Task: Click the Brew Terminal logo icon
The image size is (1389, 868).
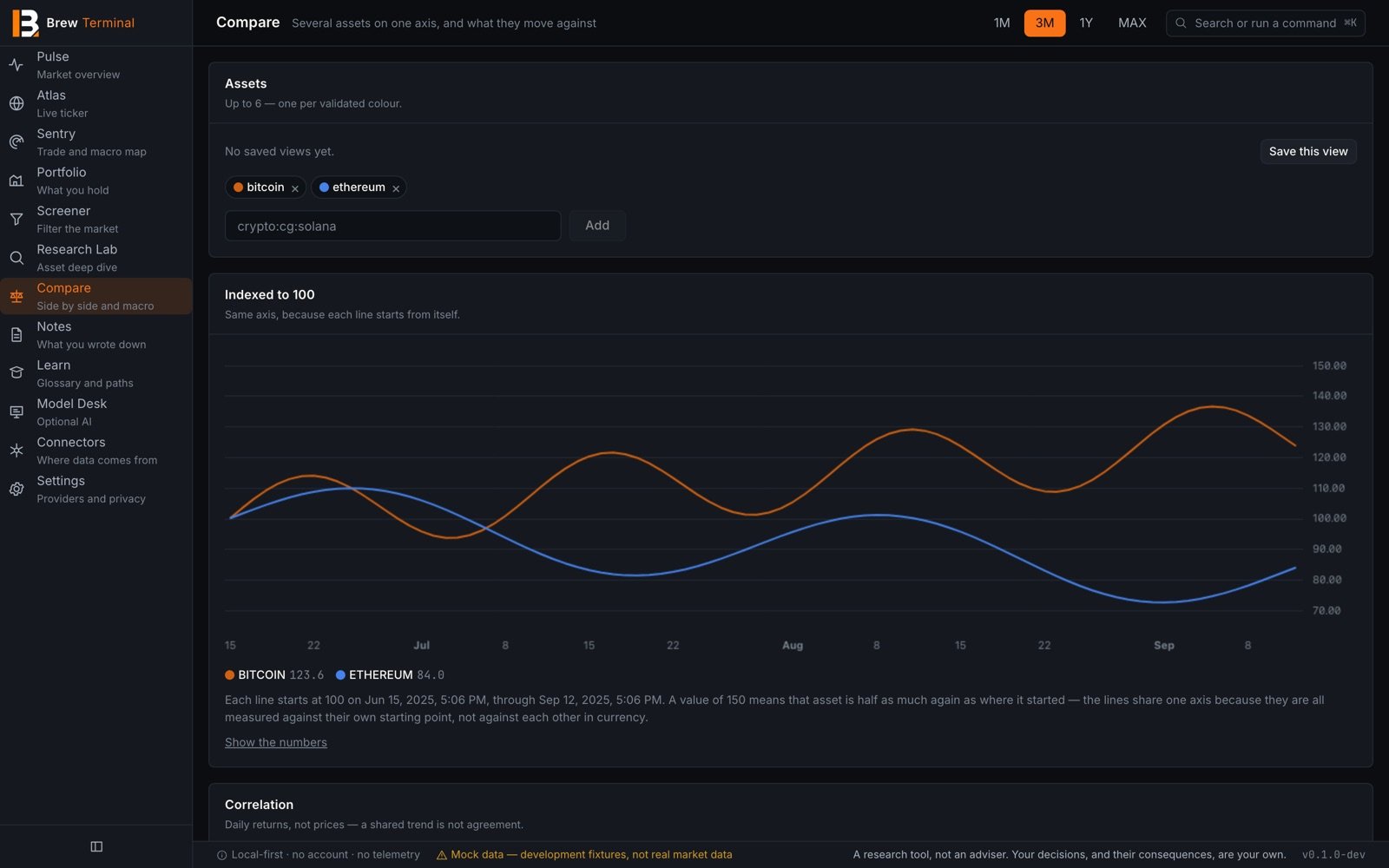Action: (25, 23)
